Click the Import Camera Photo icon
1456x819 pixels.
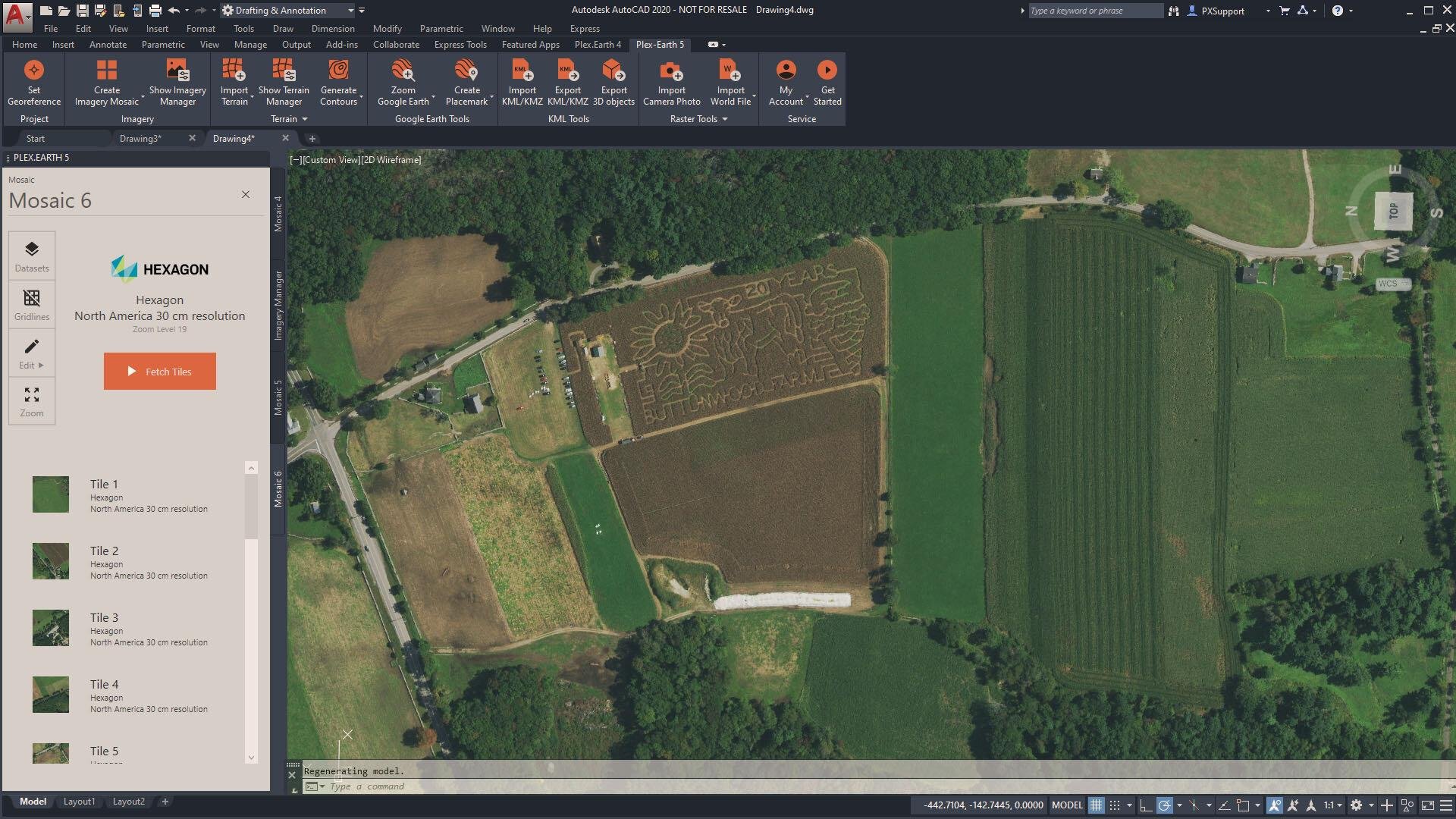coord(671,71)
